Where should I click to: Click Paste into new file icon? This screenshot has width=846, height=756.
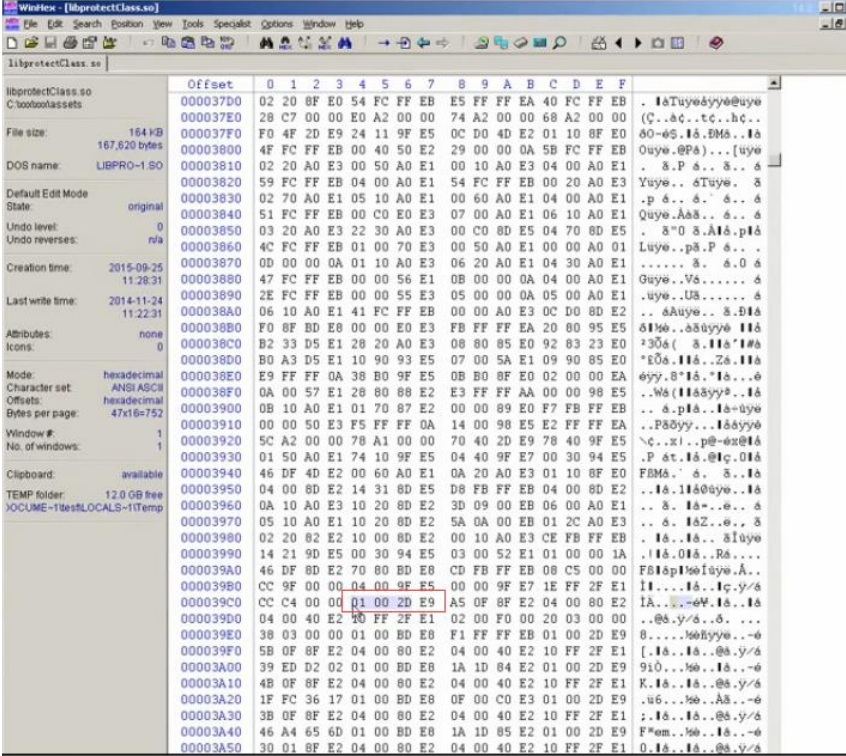[207, 43]
